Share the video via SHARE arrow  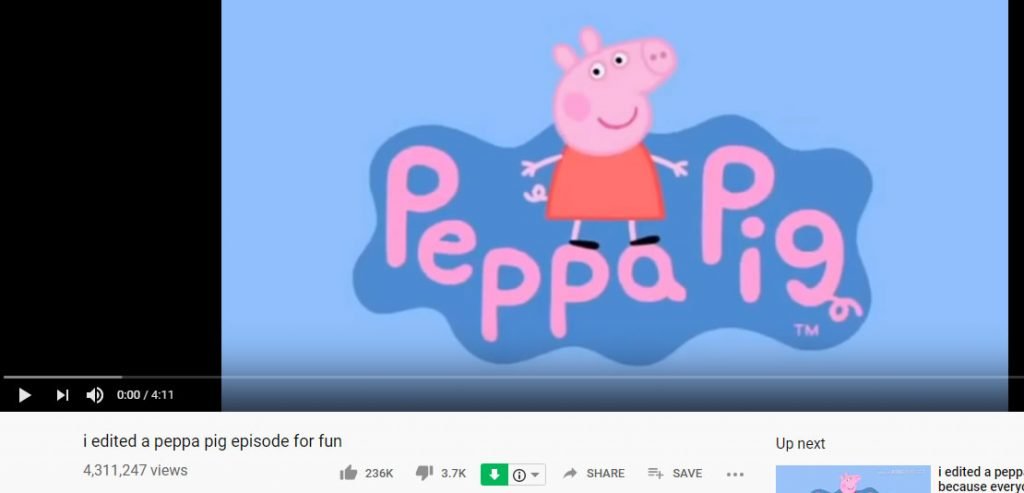click(x=570, y=473)
